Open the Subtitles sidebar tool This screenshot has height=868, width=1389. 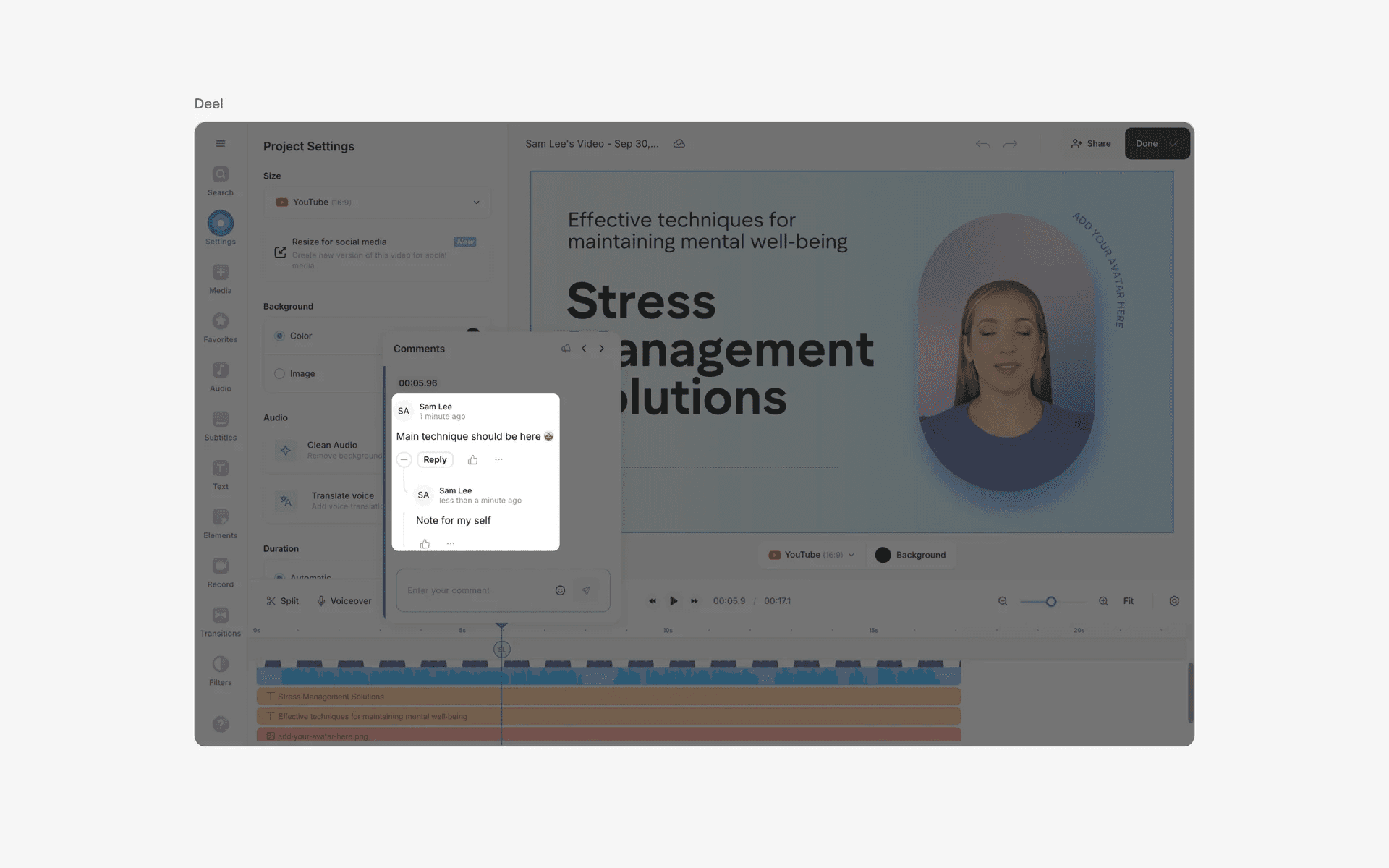pyautogui.click(x=221, y=420)
